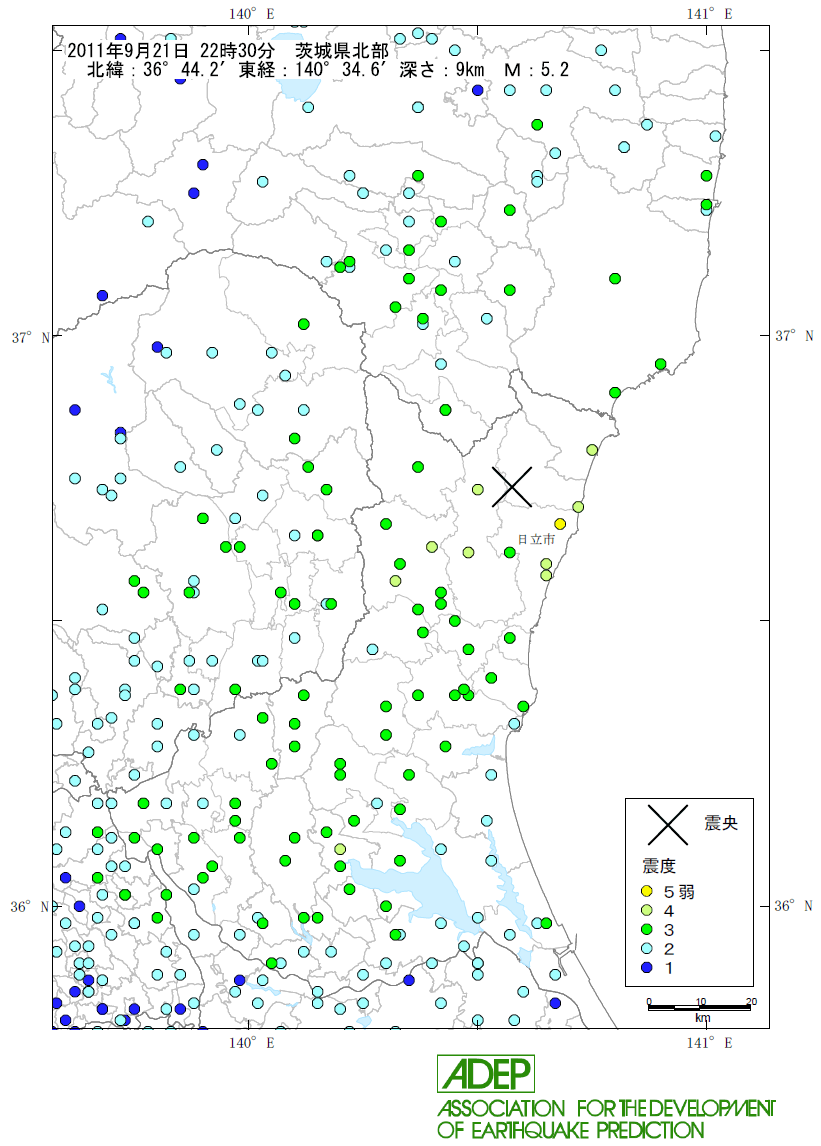The height and width of the screenshot is (1146, 821).
Task: Click the magnitude M:5.2 text
Action: click(537, 69)
